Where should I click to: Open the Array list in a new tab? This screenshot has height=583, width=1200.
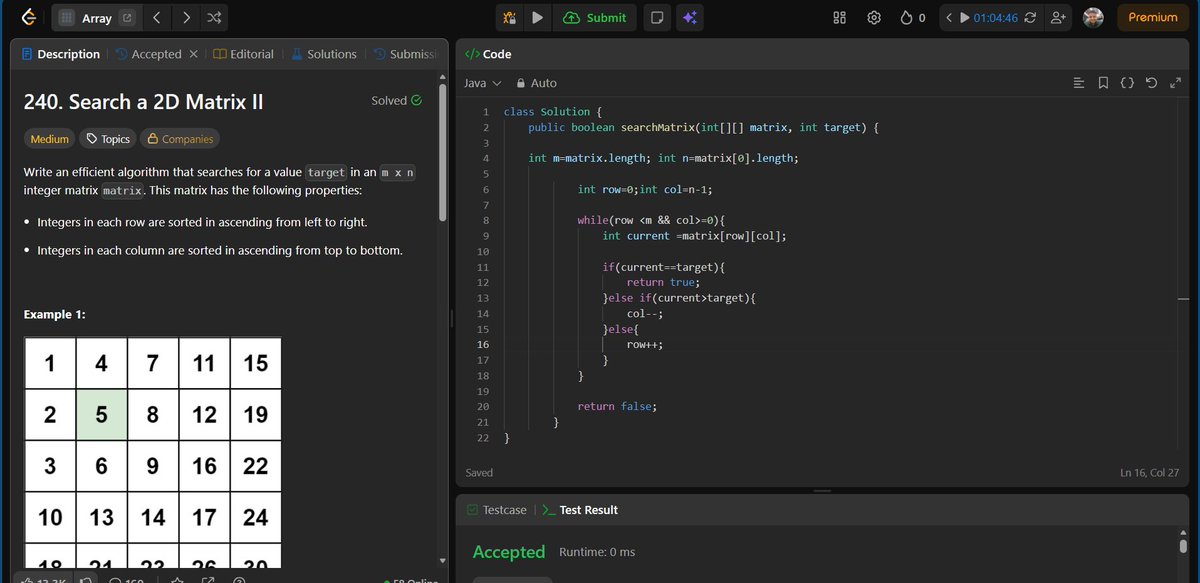[x=127, y=18]
